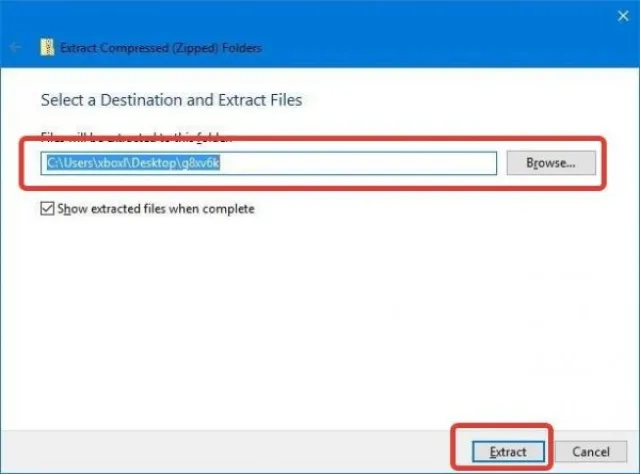The width and height of the screenshot is (640, 474).
Task: Open the Browse... folder picker
Action: [551, 163]
